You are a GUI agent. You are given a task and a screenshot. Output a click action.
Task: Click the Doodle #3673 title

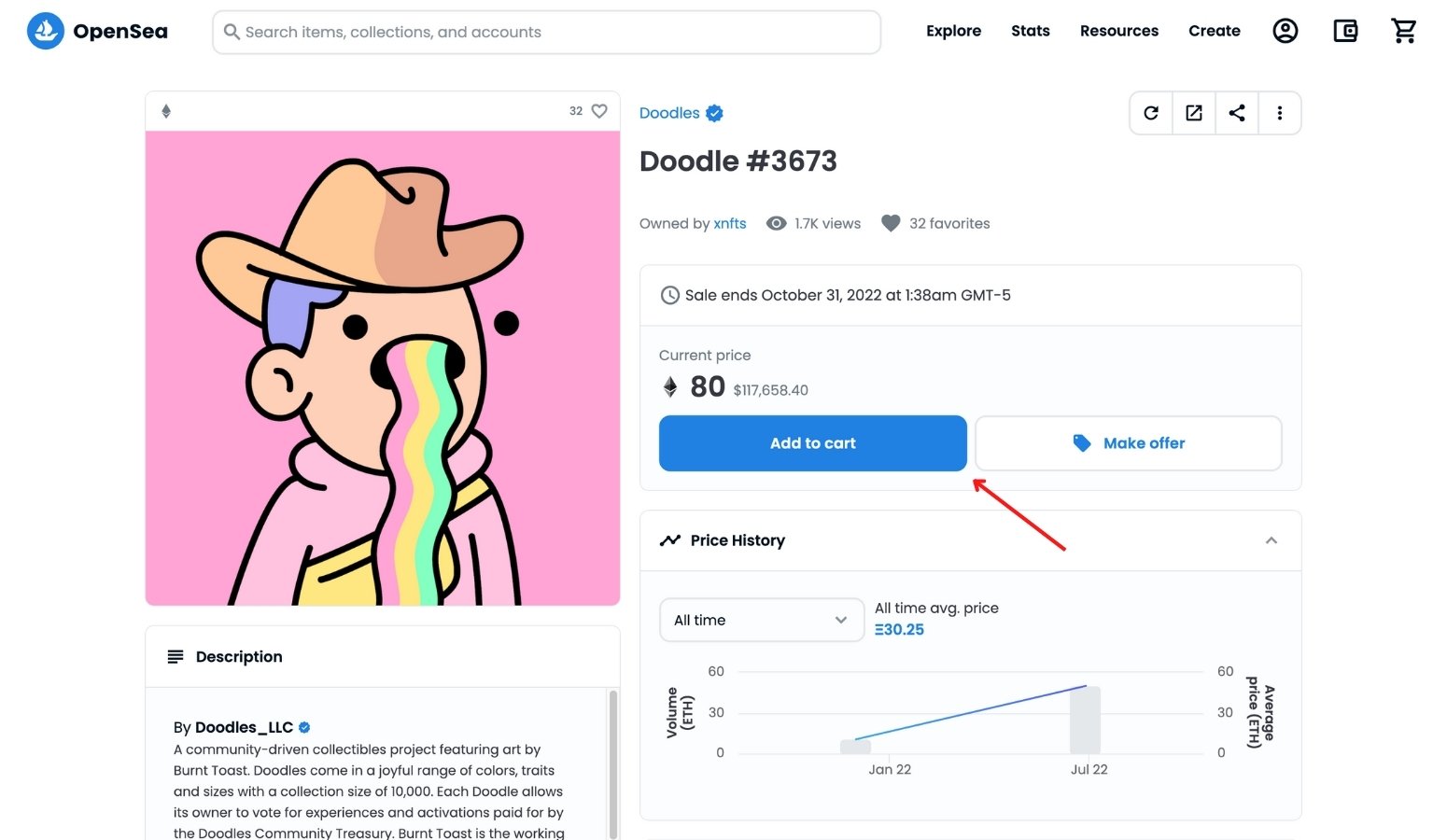pyautogui.click(x=738, y=161)
